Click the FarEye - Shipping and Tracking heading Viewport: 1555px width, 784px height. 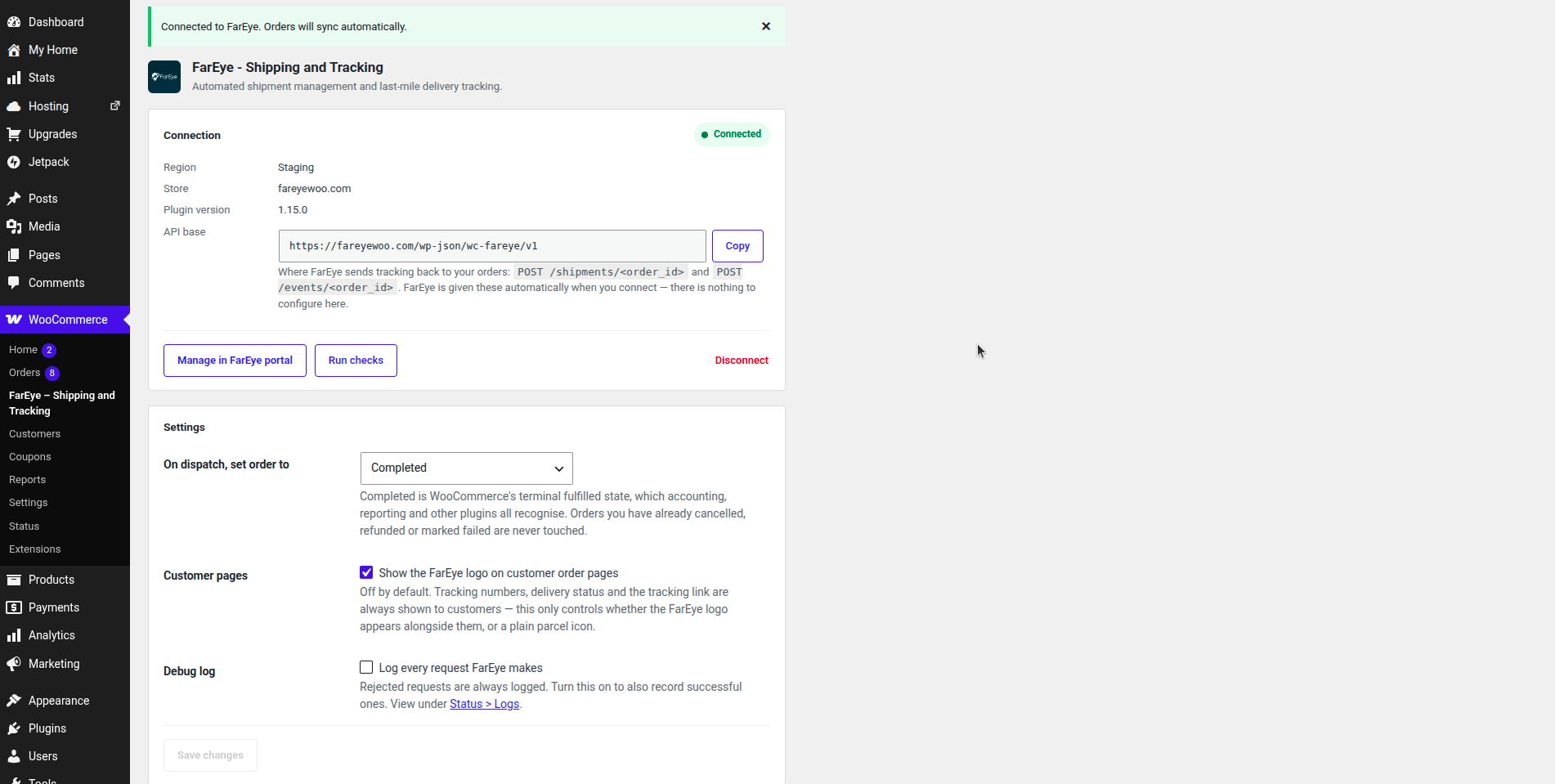(288, 68)
